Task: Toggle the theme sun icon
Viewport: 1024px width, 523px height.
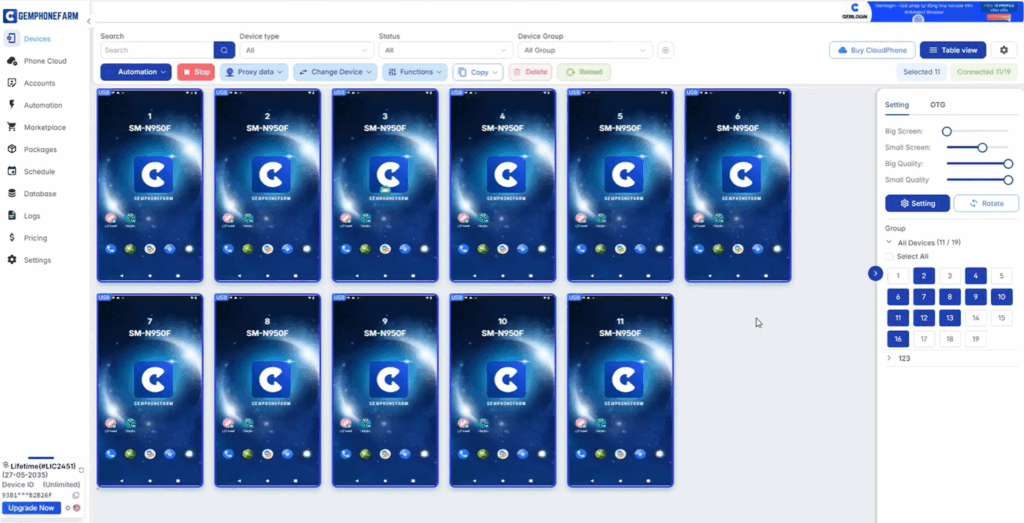Action: tap(67, 508)
